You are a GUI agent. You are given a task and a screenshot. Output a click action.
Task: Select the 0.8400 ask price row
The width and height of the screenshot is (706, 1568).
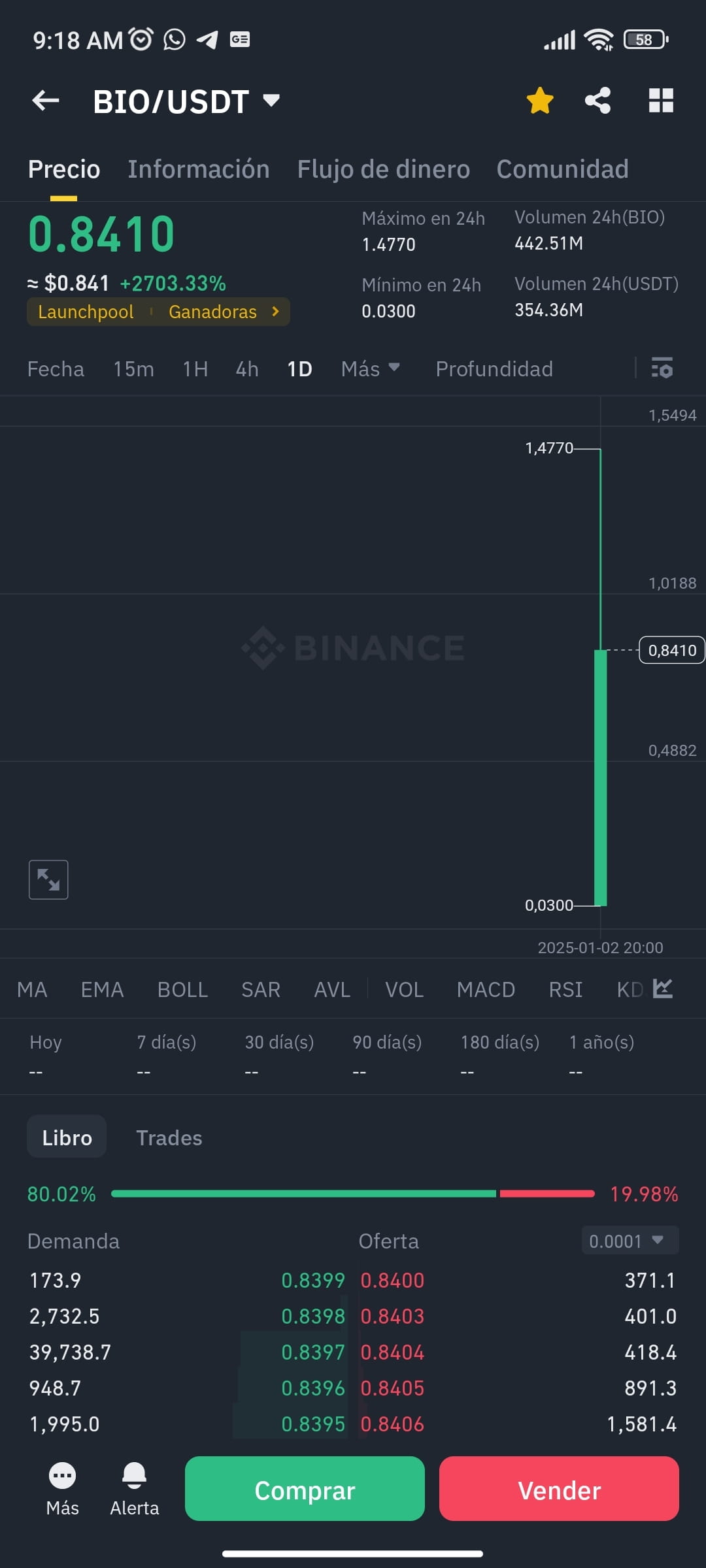click(518, 1280)
